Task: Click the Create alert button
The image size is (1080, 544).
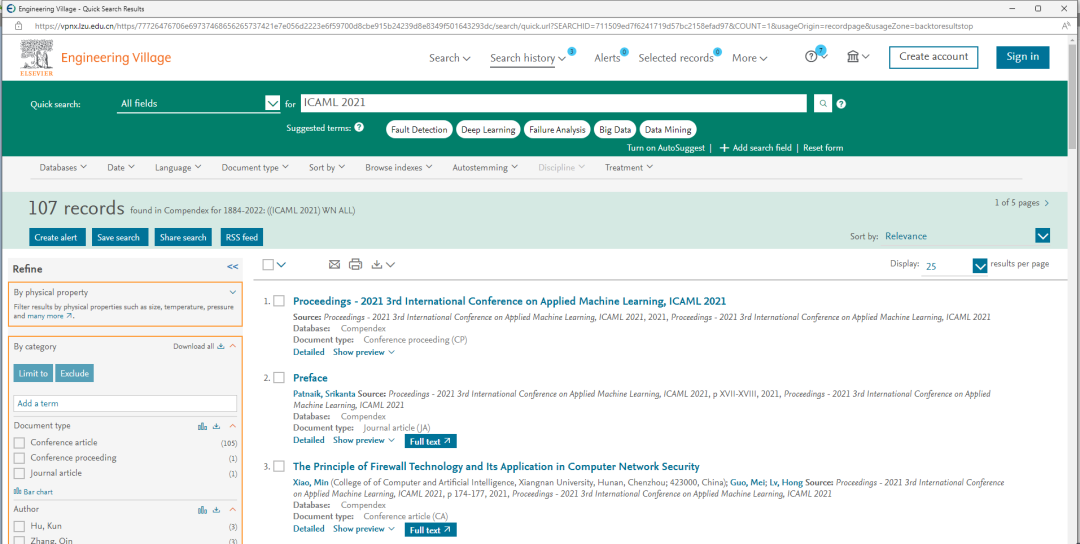Action: pos(57,237)
